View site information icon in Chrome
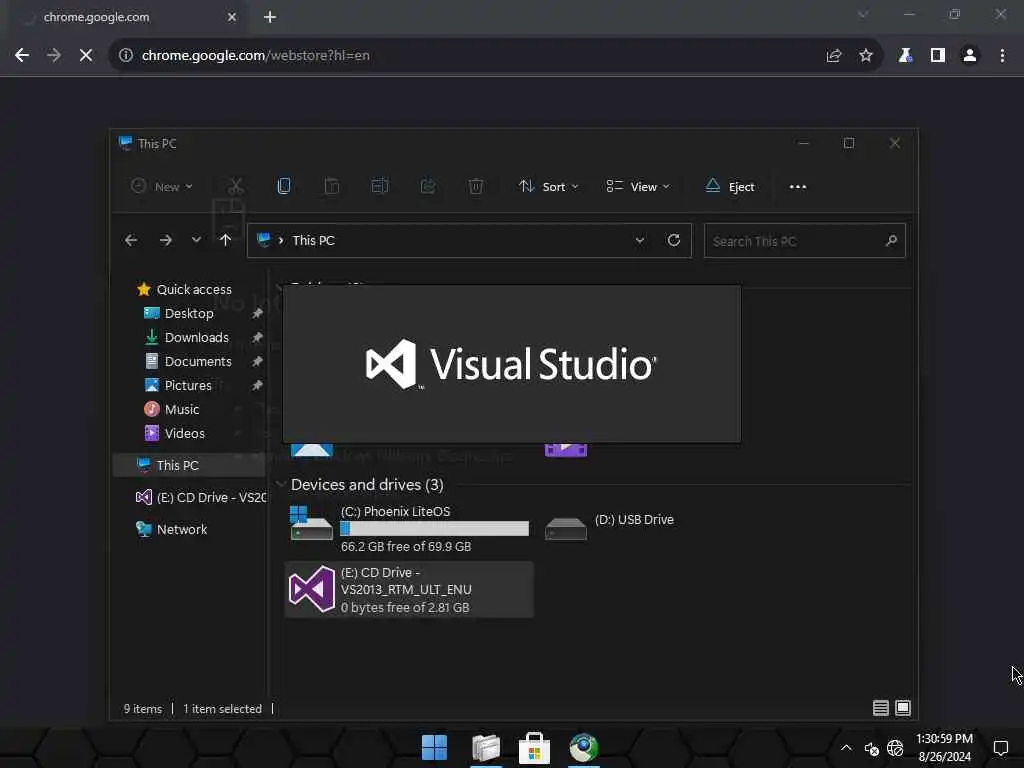1024x768 pixels. click(125, 56)
